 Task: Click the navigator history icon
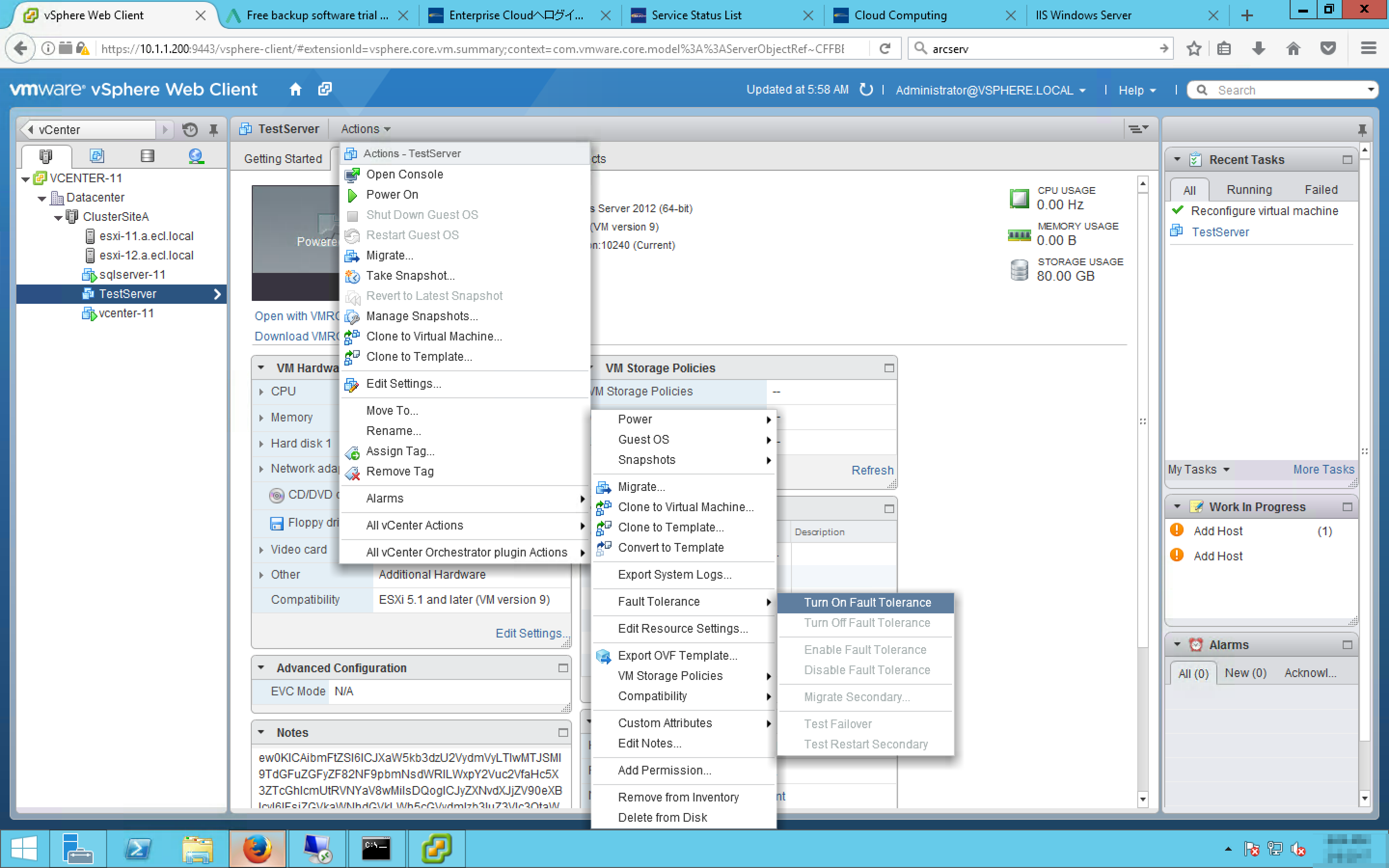190,130
